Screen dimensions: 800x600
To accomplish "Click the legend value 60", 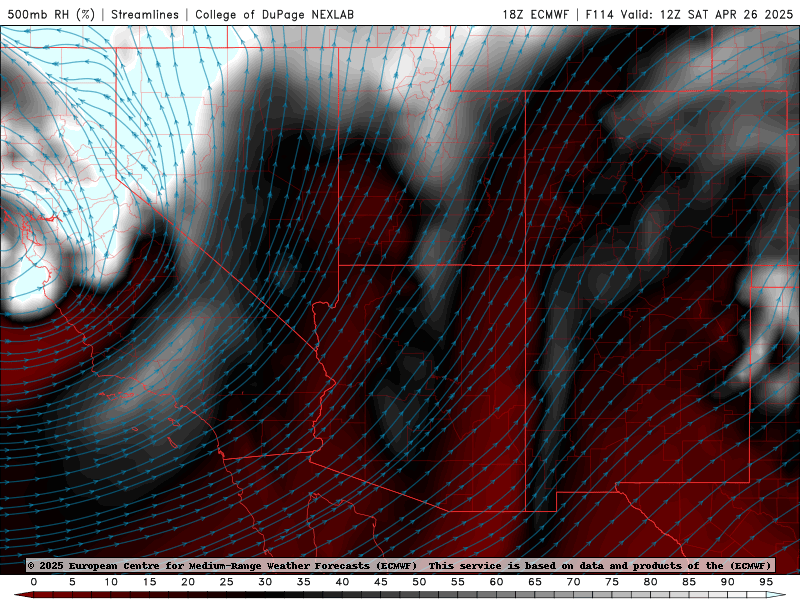I will pos(496,582).
